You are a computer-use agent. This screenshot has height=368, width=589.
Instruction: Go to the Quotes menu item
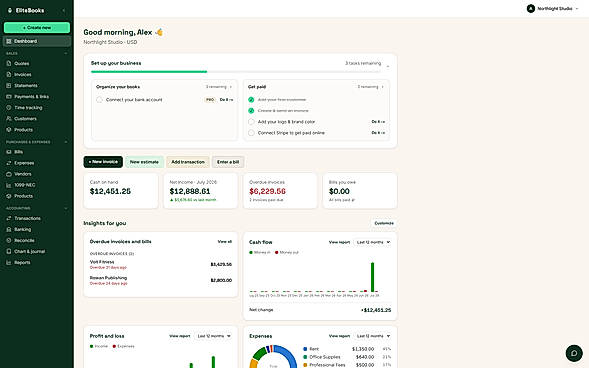pyautogui.click(x=36, y=63)
